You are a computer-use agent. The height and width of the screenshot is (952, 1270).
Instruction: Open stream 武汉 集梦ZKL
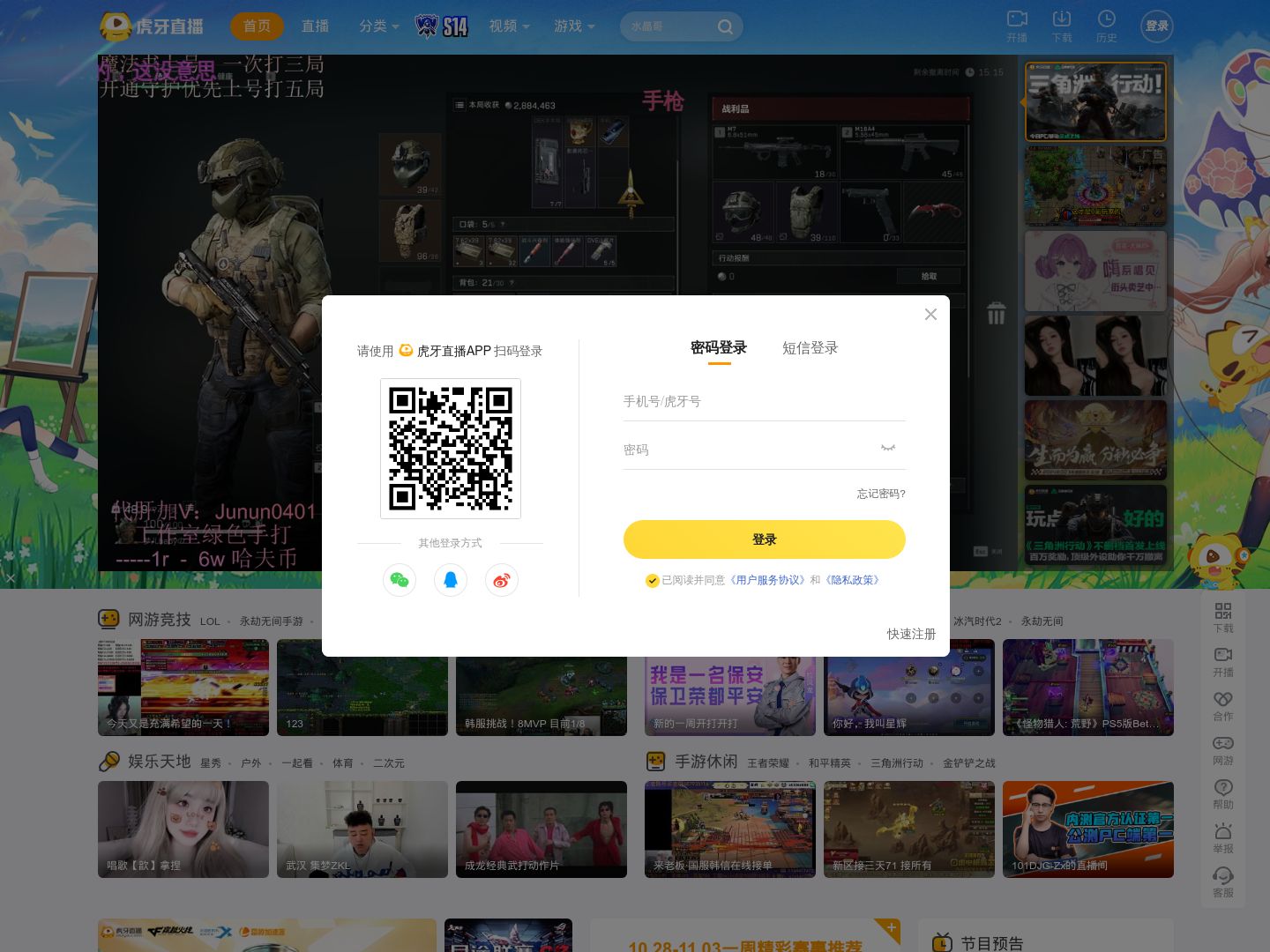coord(362,829)
